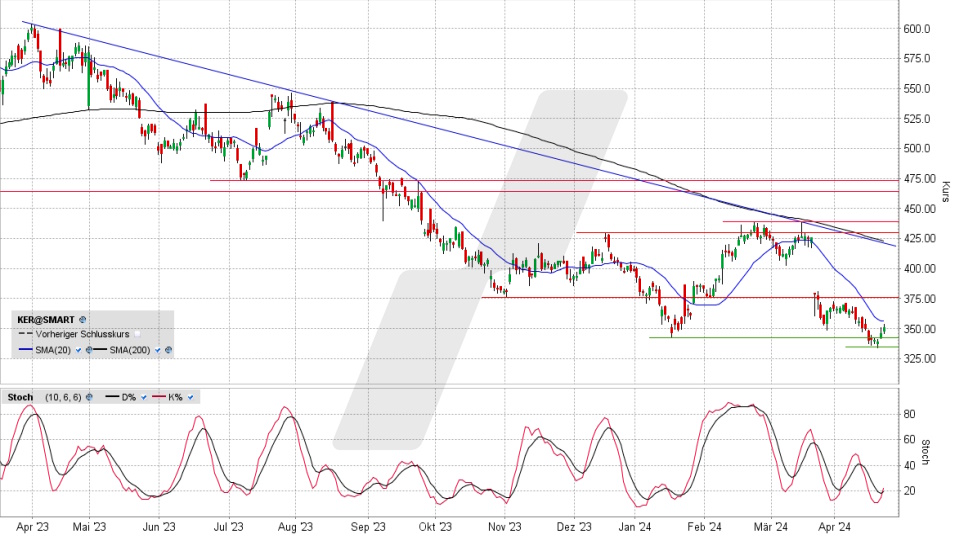The image size is (960, 540).
Task: Click the Jan '24 date label
Action: tap(635, 527)
